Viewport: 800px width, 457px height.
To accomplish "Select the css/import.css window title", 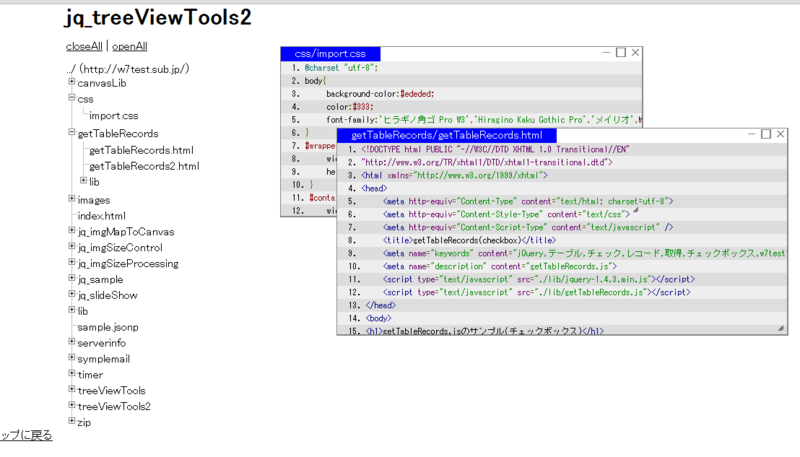I will 330,54.
